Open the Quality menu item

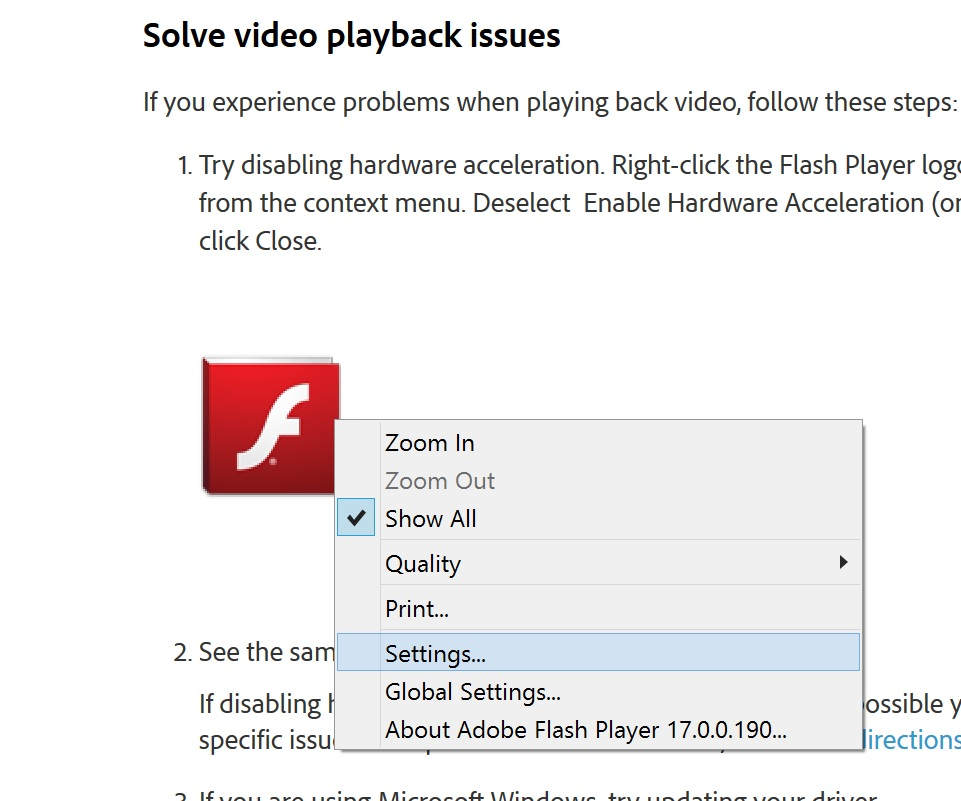coord(423,564)
